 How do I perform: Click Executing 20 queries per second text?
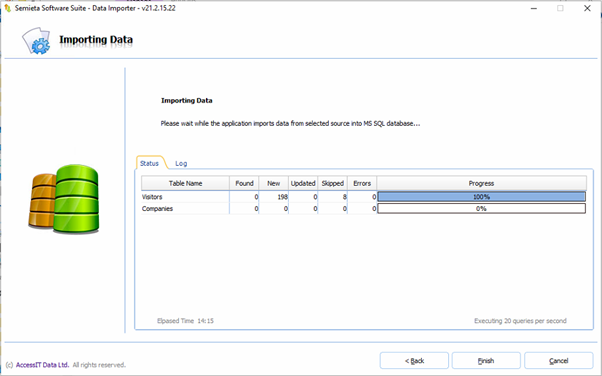(520, 321)
